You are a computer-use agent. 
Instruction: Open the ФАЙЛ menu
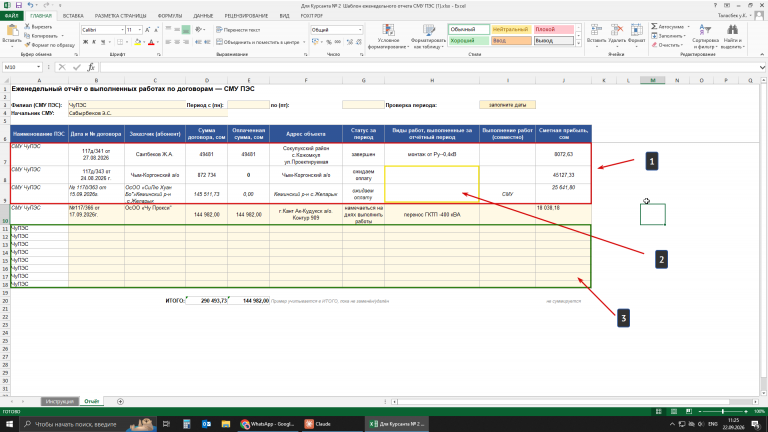pos(11,16)
